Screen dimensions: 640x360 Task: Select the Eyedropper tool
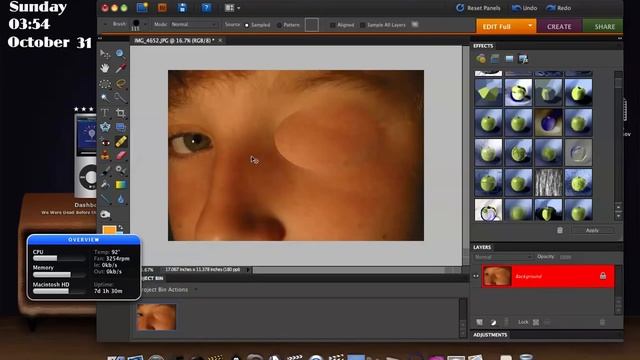coord(120,68)
